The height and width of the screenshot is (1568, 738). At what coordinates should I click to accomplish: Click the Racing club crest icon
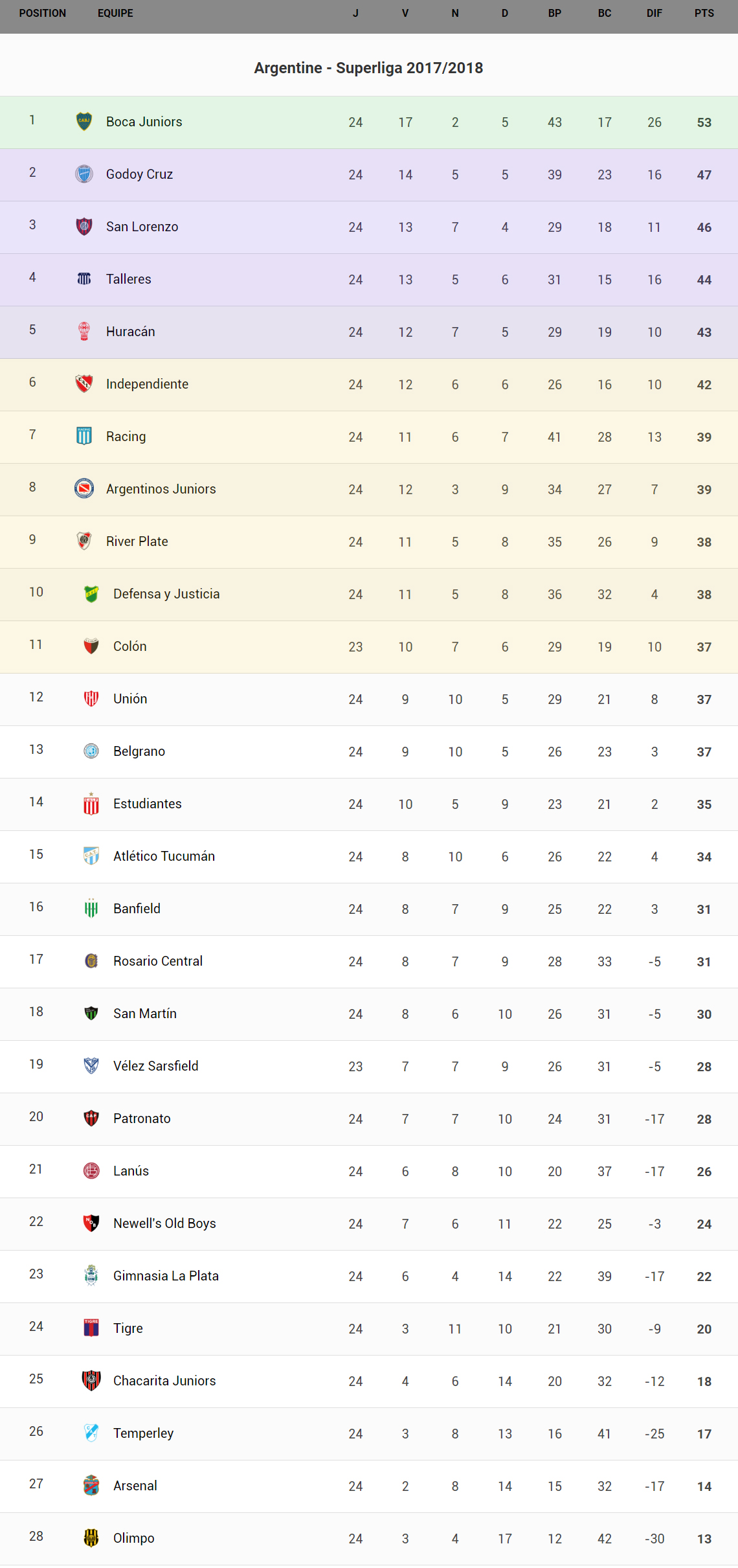[x=84, y=437]
